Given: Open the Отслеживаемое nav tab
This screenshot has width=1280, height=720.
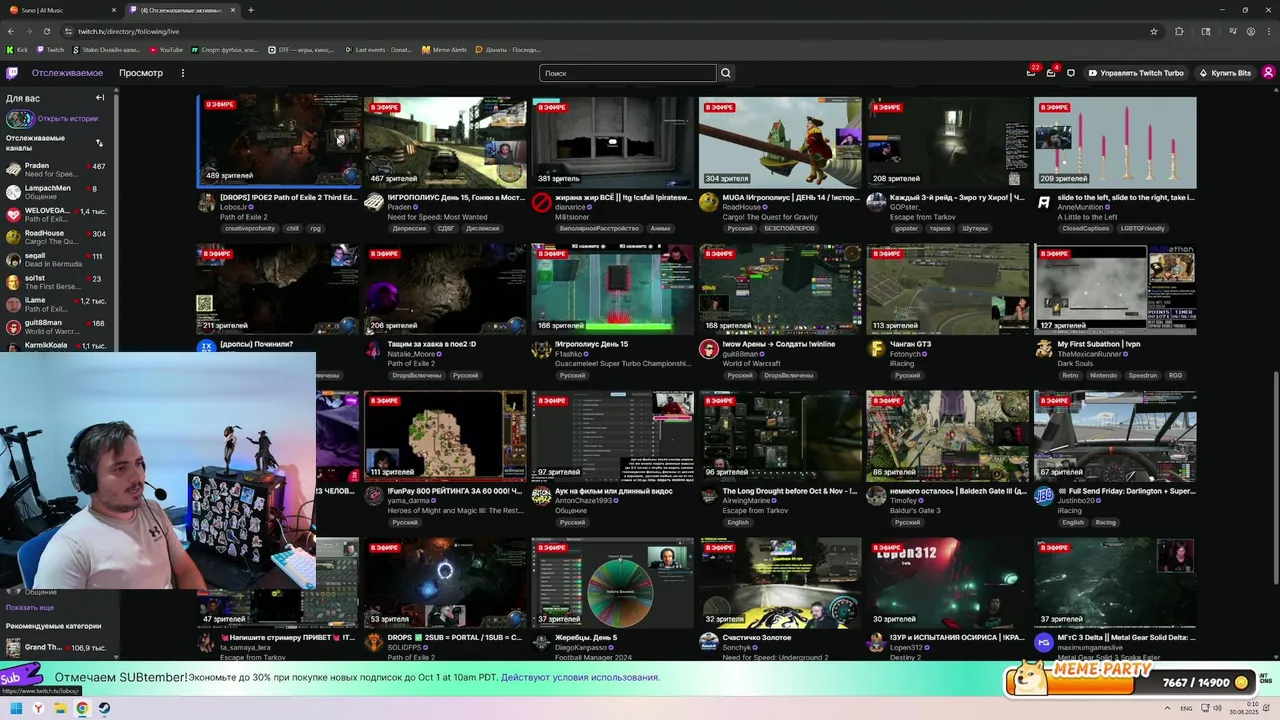Looking at the screenshot, I should (x=67, y=73).
